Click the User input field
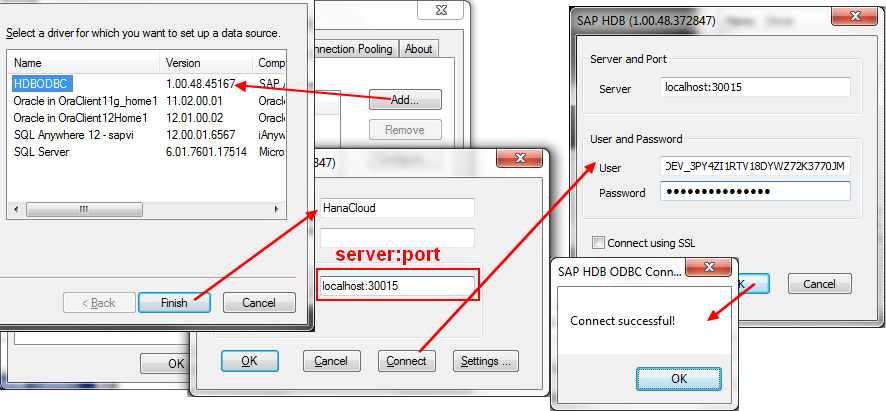Screen dimensions: 886x411 [754, 165]
